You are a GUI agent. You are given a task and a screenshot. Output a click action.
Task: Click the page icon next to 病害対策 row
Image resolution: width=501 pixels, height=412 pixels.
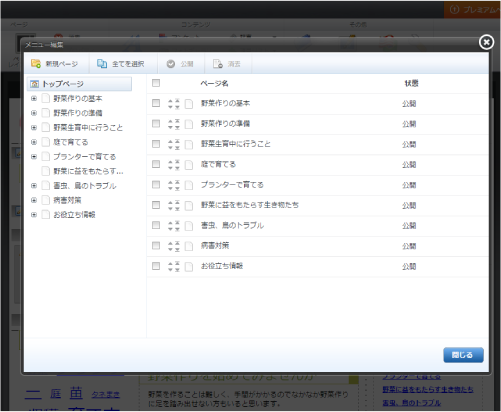[189, 246]
